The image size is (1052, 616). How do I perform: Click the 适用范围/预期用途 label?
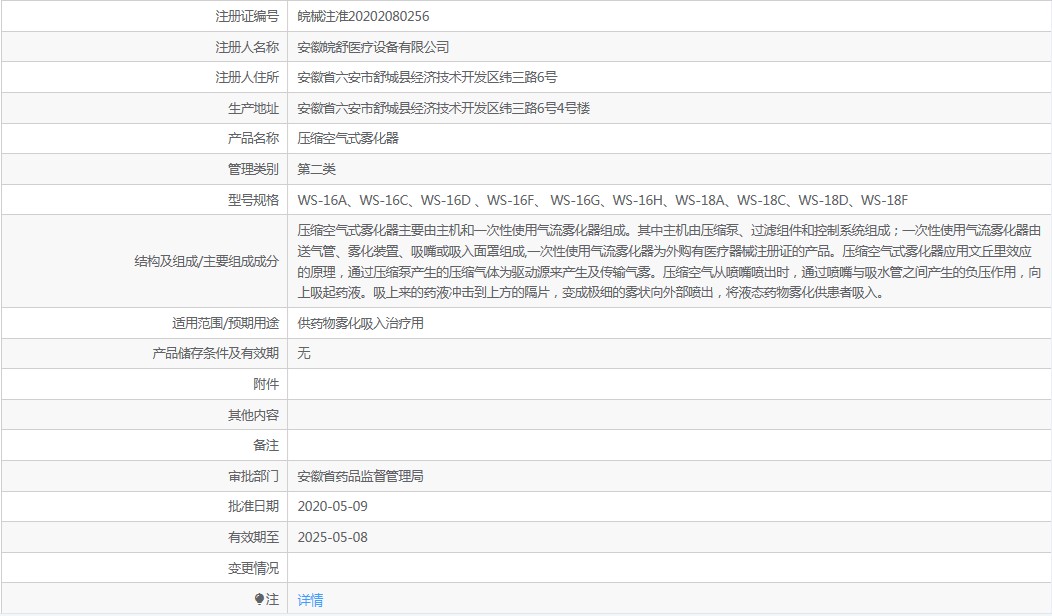coord(225,323)
